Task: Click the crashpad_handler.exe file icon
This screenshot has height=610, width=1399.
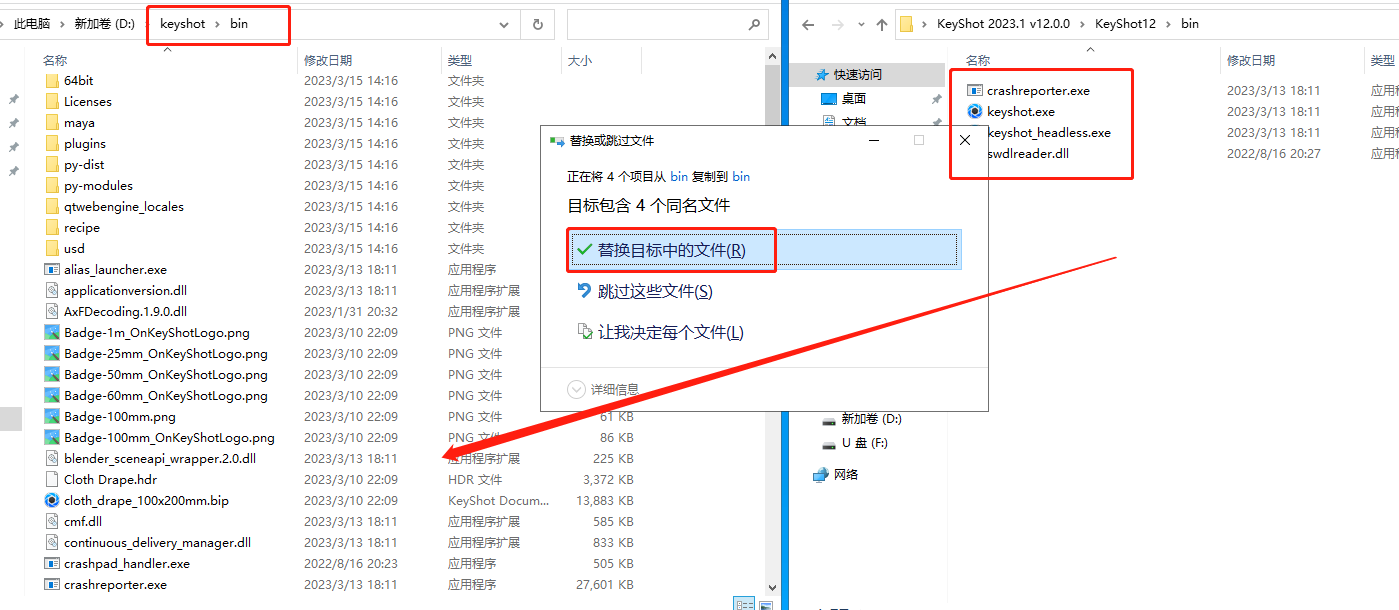Action: (53, 563)
